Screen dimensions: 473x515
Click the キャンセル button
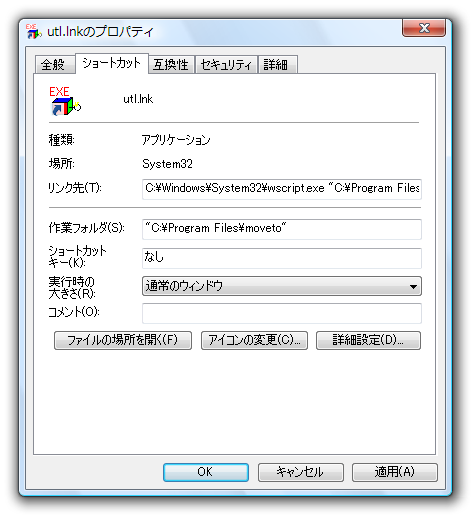point(301,472)
